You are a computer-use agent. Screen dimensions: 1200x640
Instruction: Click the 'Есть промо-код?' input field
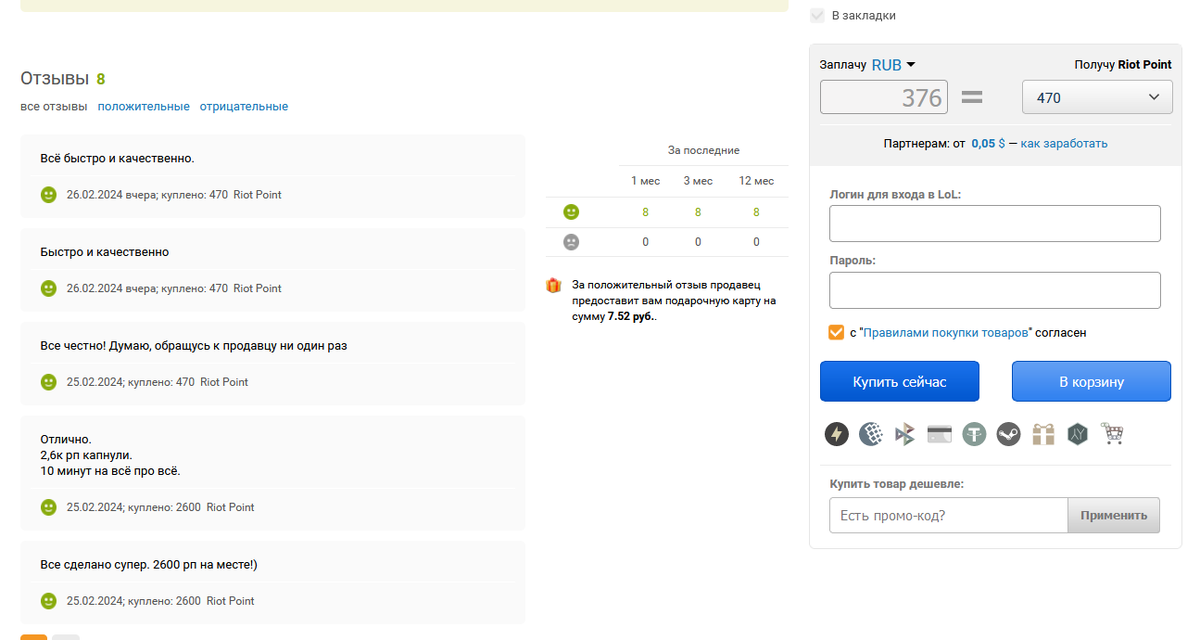pos(949,515)
